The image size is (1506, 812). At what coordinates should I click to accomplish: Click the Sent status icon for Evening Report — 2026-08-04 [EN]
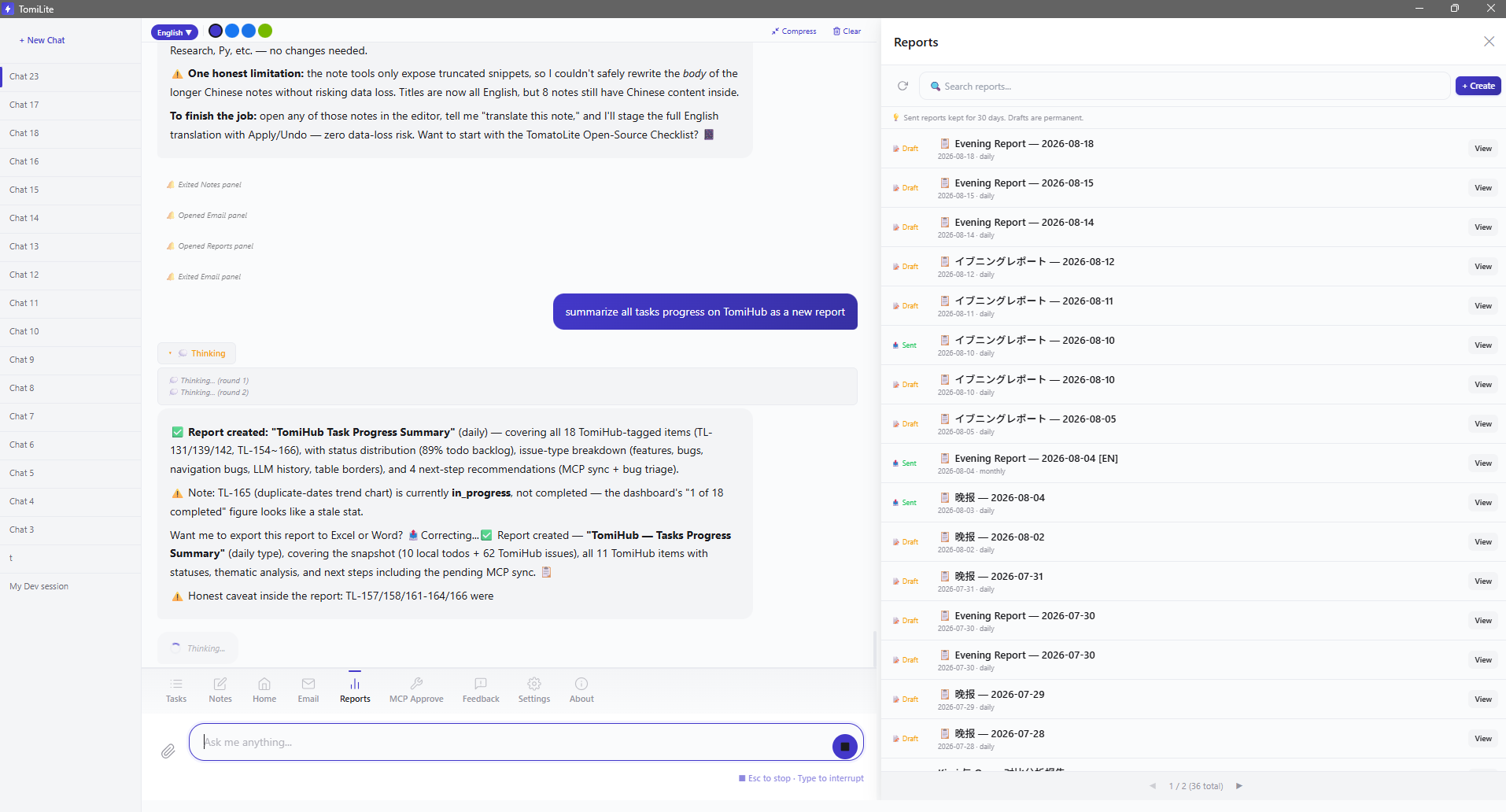895,463
